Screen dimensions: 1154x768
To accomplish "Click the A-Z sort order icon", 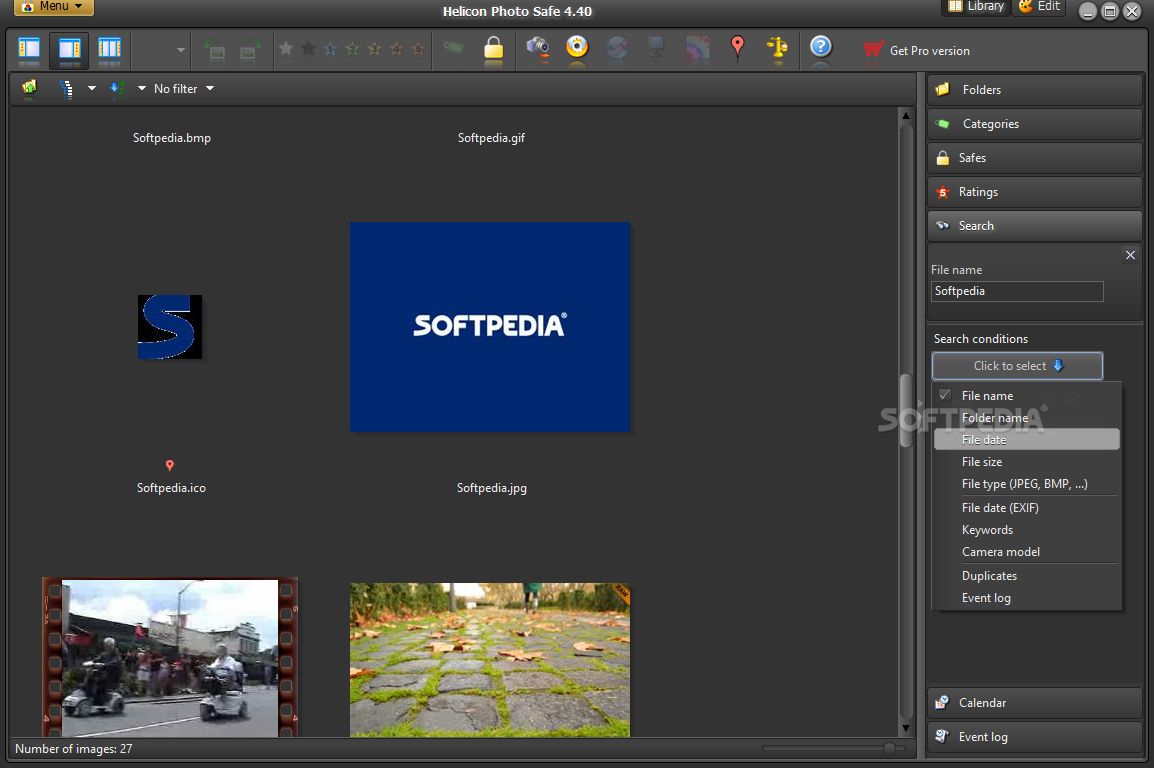I will pyautogui.click(x=117, y=88).
